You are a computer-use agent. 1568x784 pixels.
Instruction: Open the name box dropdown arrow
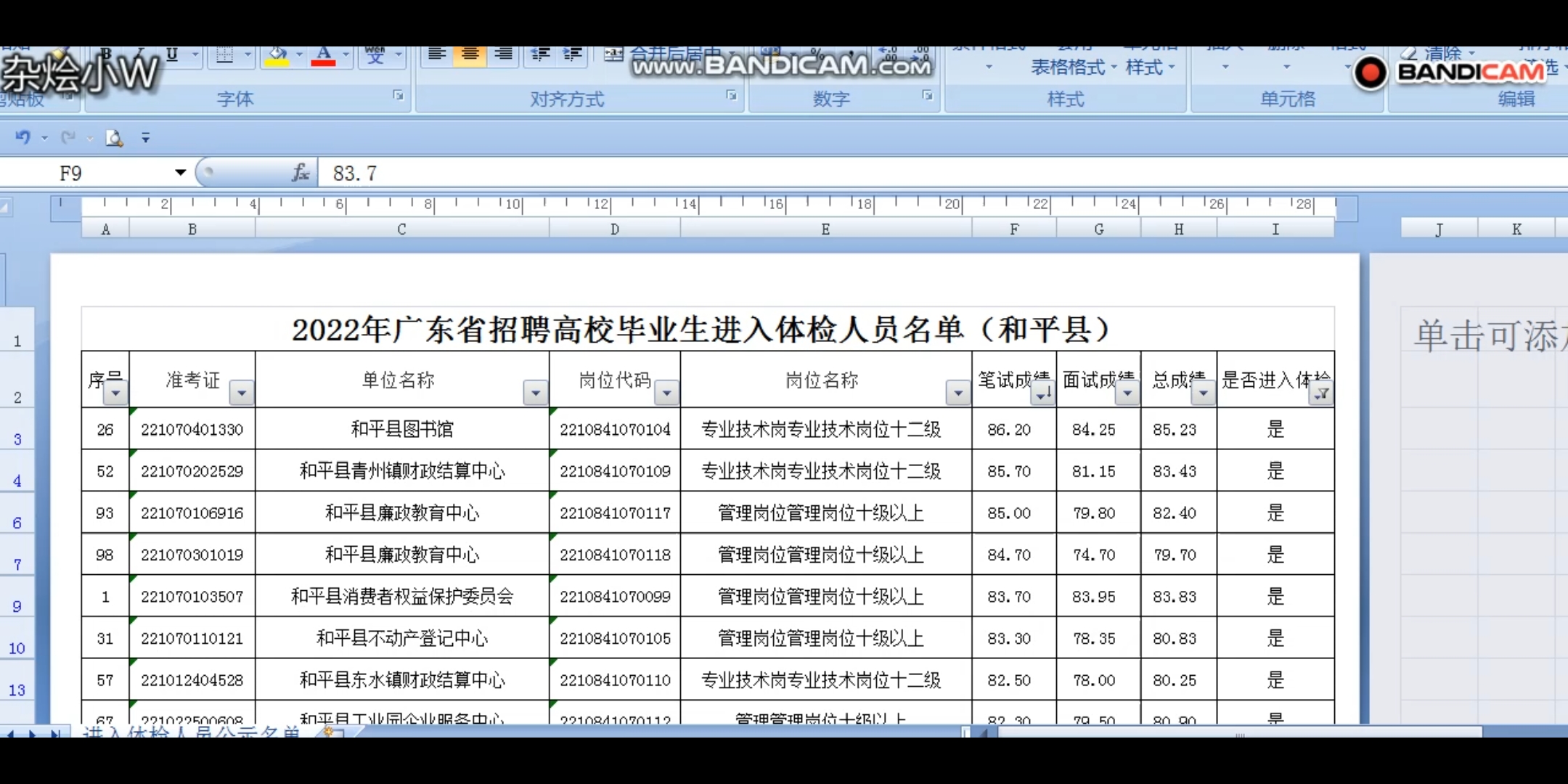coord(181,173)
